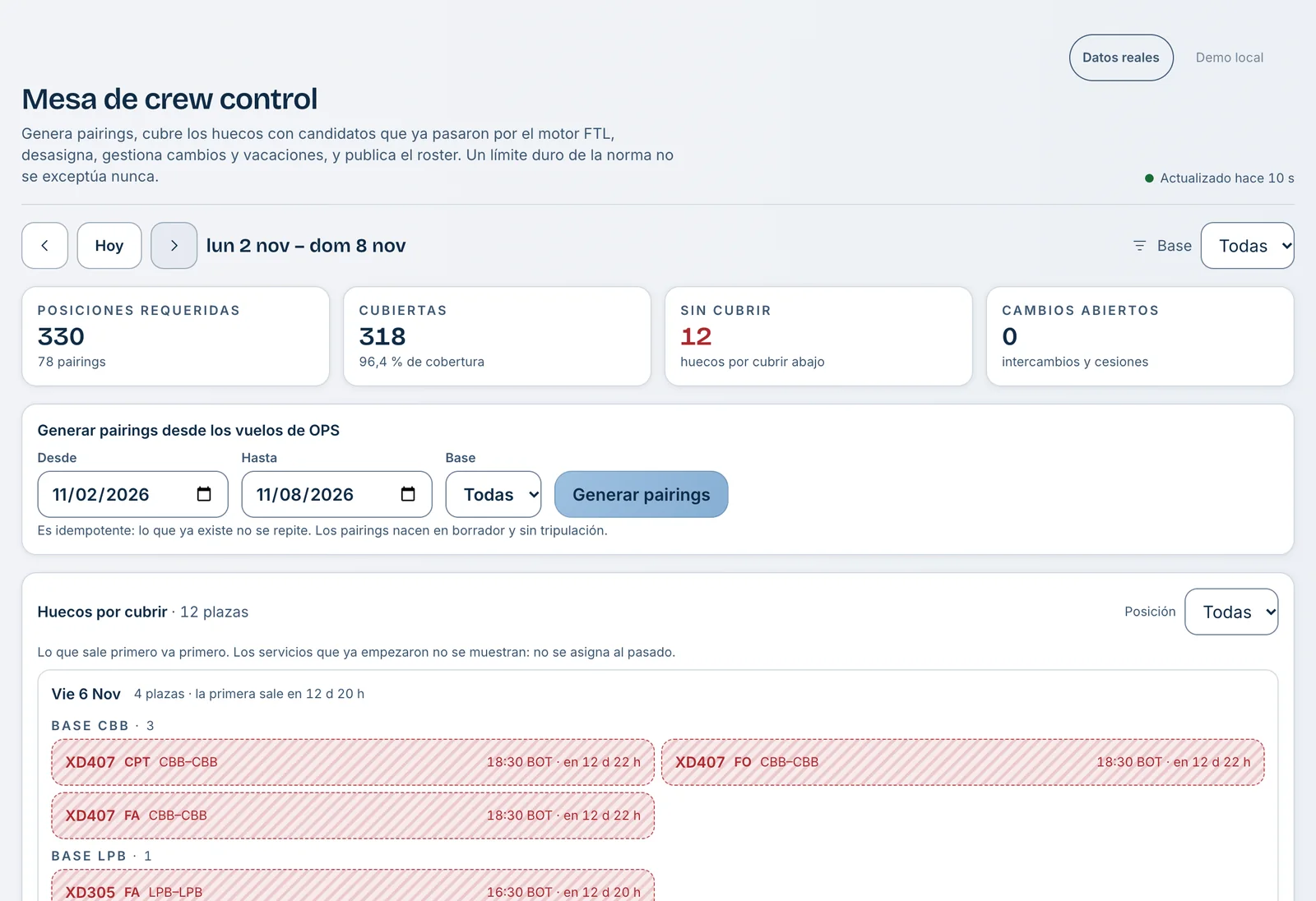Open the top Base filter dropdown

[1247, 246]
